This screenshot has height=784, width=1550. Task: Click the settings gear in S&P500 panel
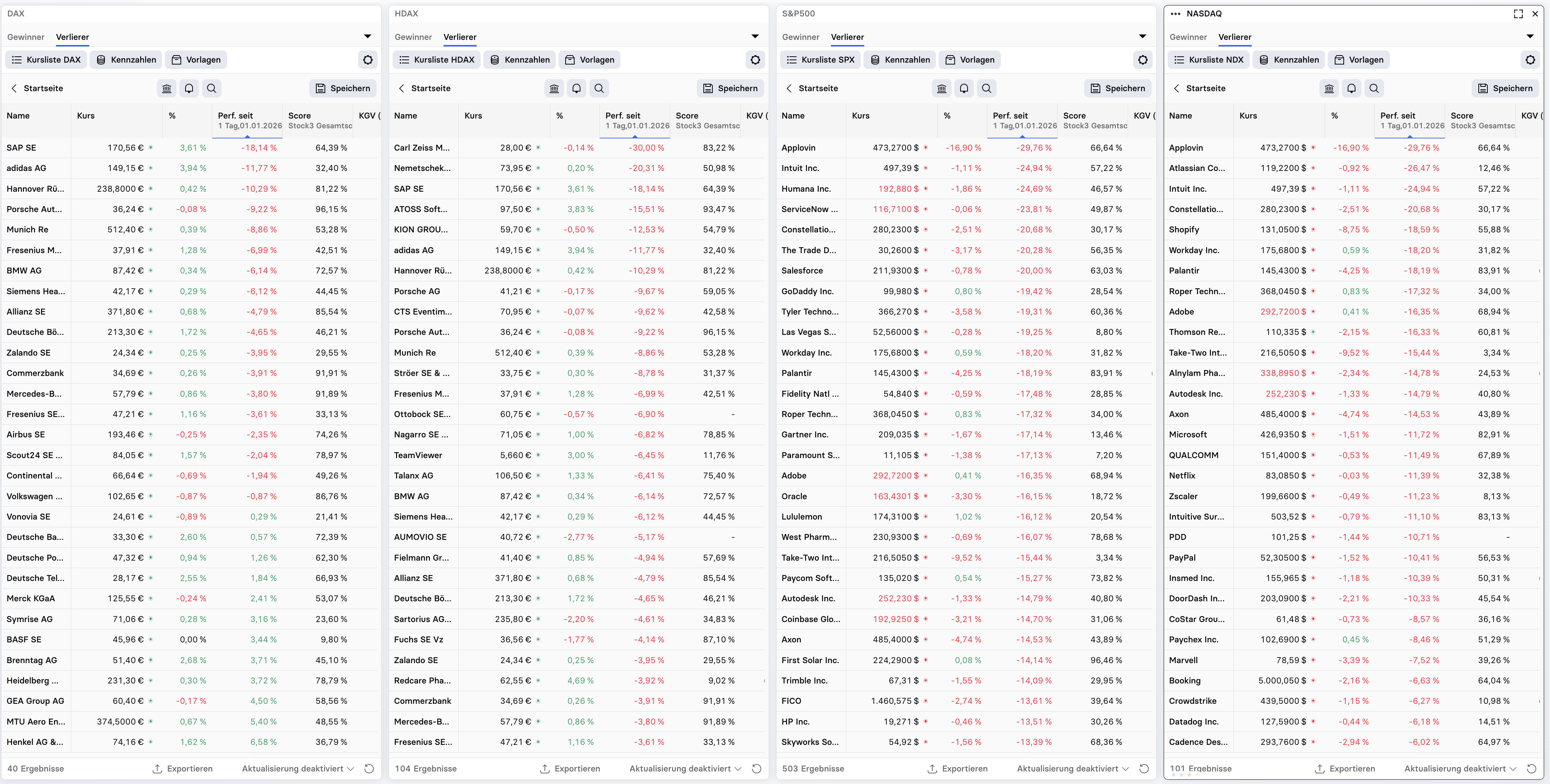pos(1143,59)
